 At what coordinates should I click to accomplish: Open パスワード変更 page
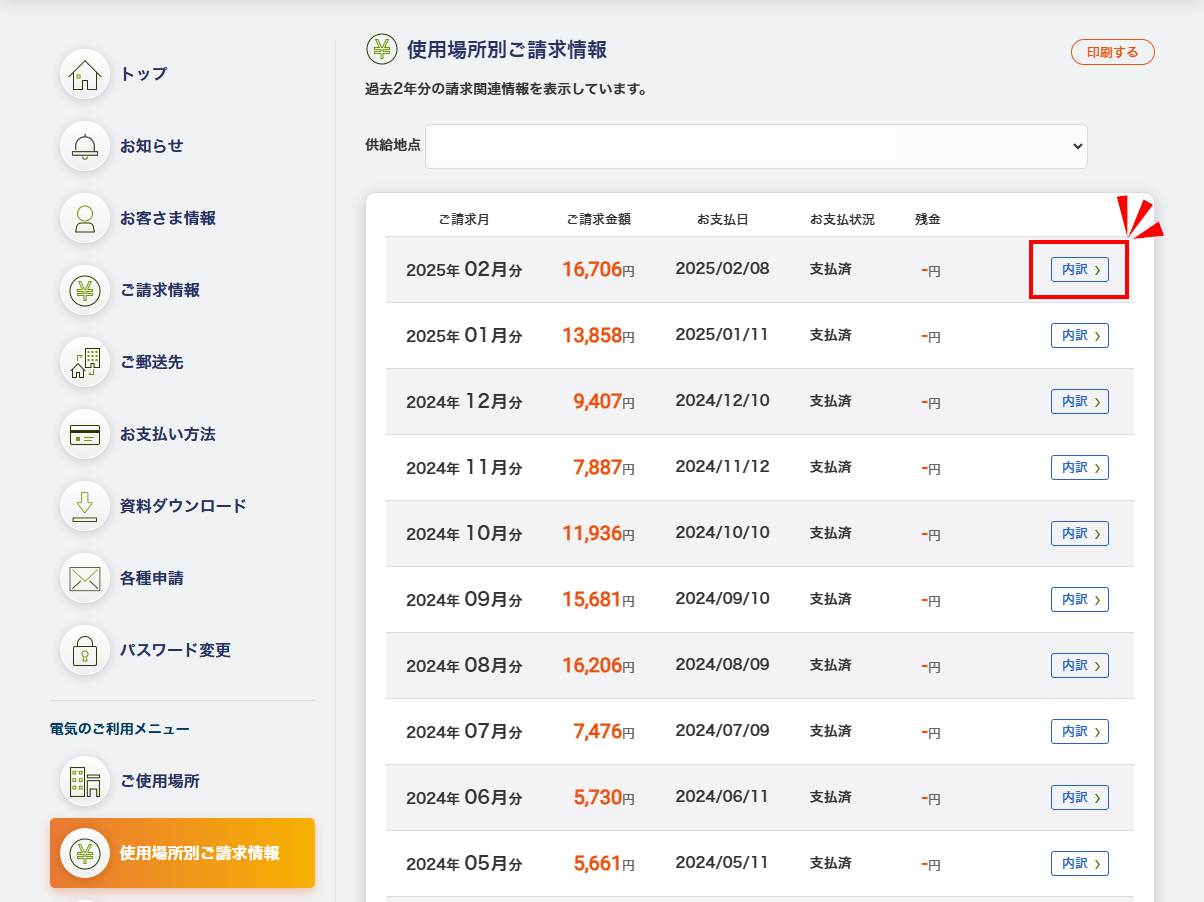tap(176, 650)
